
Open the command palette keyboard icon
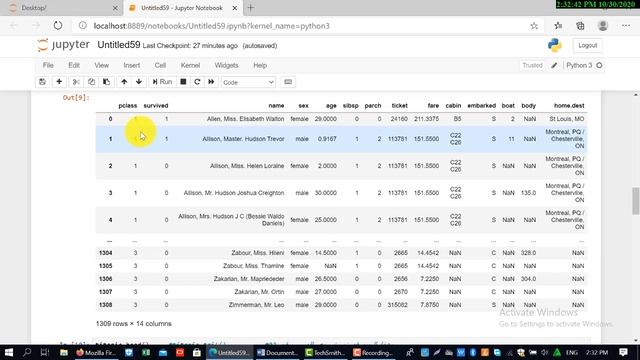coord(288,82)
